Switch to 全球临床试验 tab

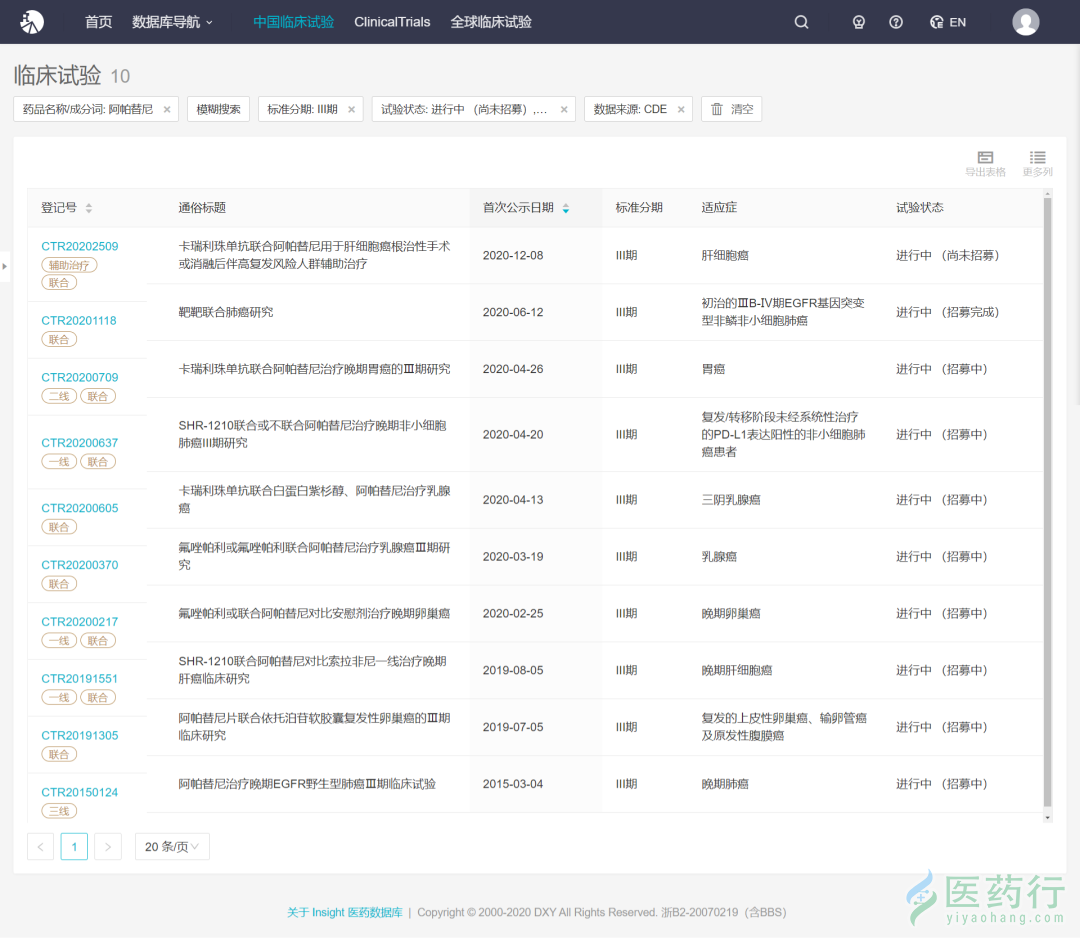point(491,22)
